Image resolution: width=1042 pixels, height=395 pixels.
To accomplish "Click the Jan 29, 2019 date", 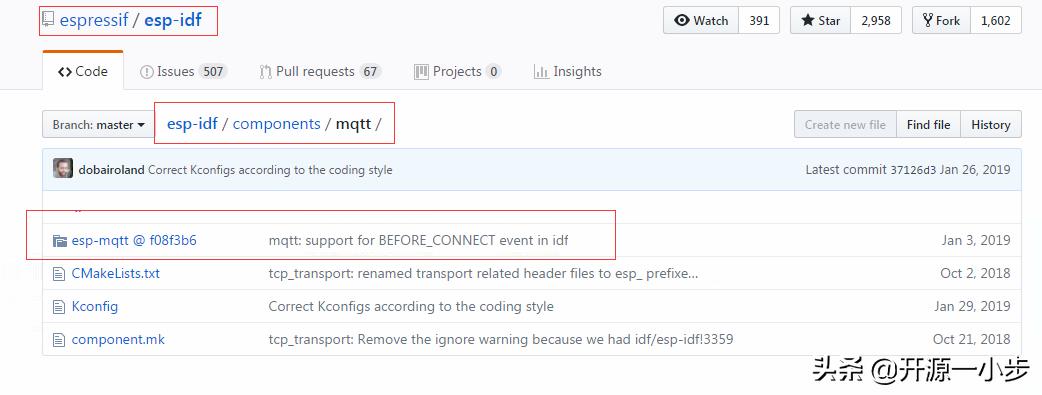I will 972,307.
